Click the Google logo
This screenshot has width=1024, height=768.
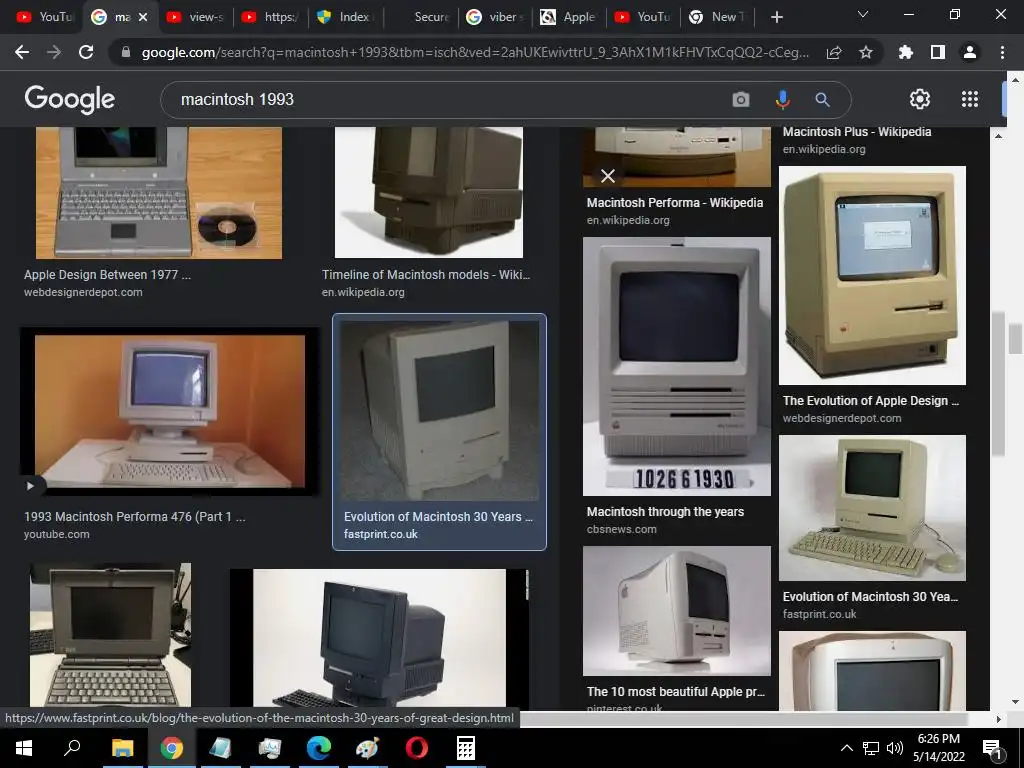point(70,99)
